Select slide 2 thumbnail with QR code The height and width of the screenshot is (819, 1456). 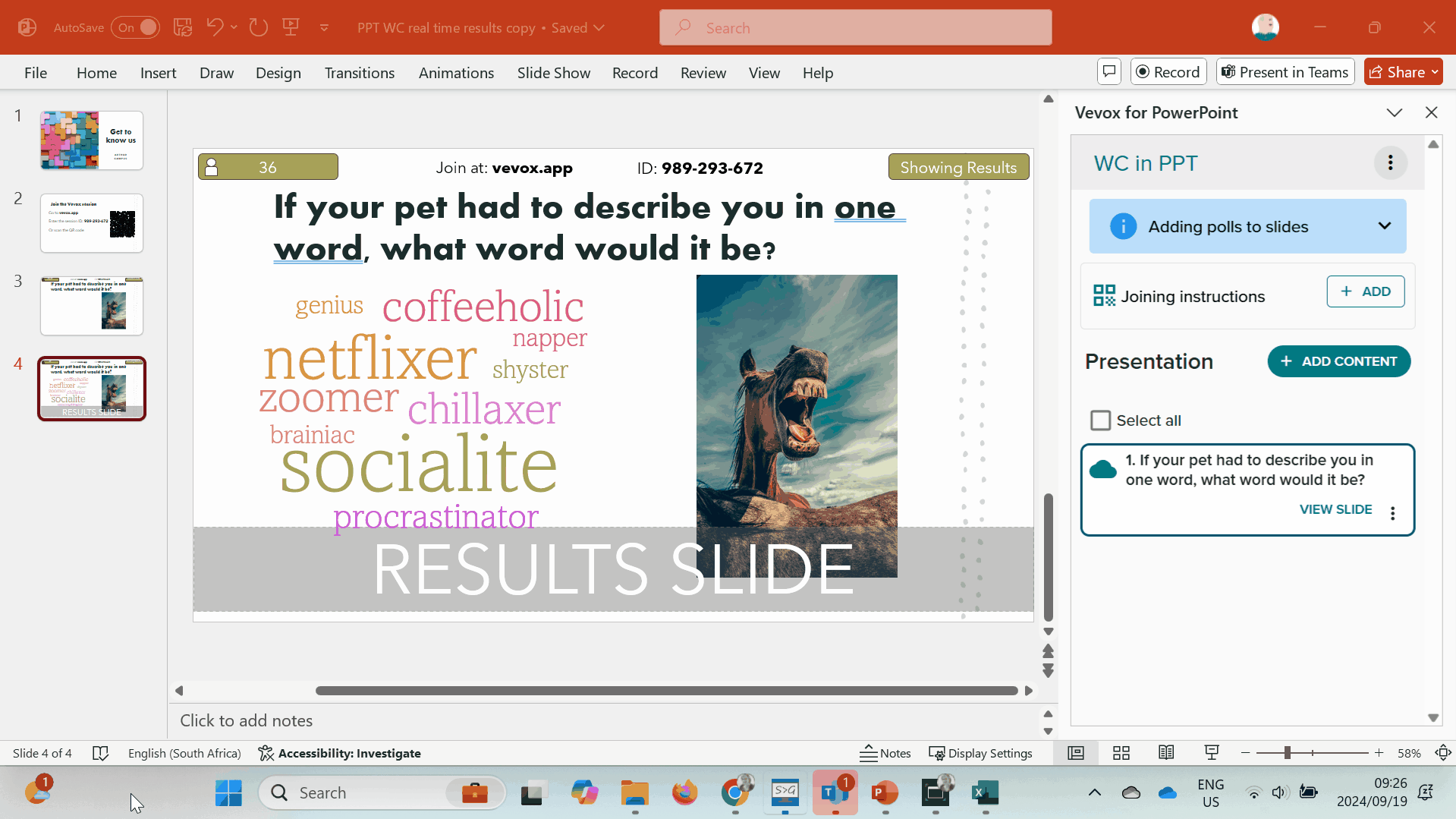pos(92,223)
